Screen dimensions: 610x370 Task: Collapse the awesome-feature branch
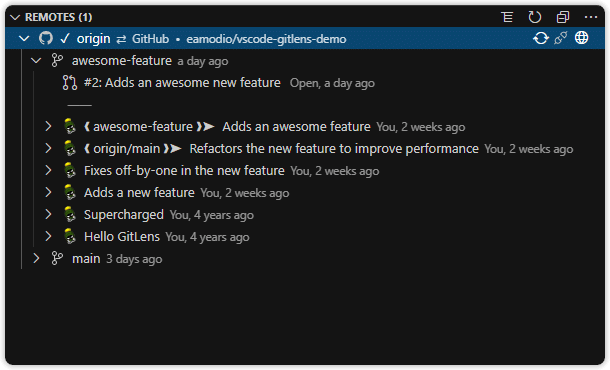tap(36, 61)
